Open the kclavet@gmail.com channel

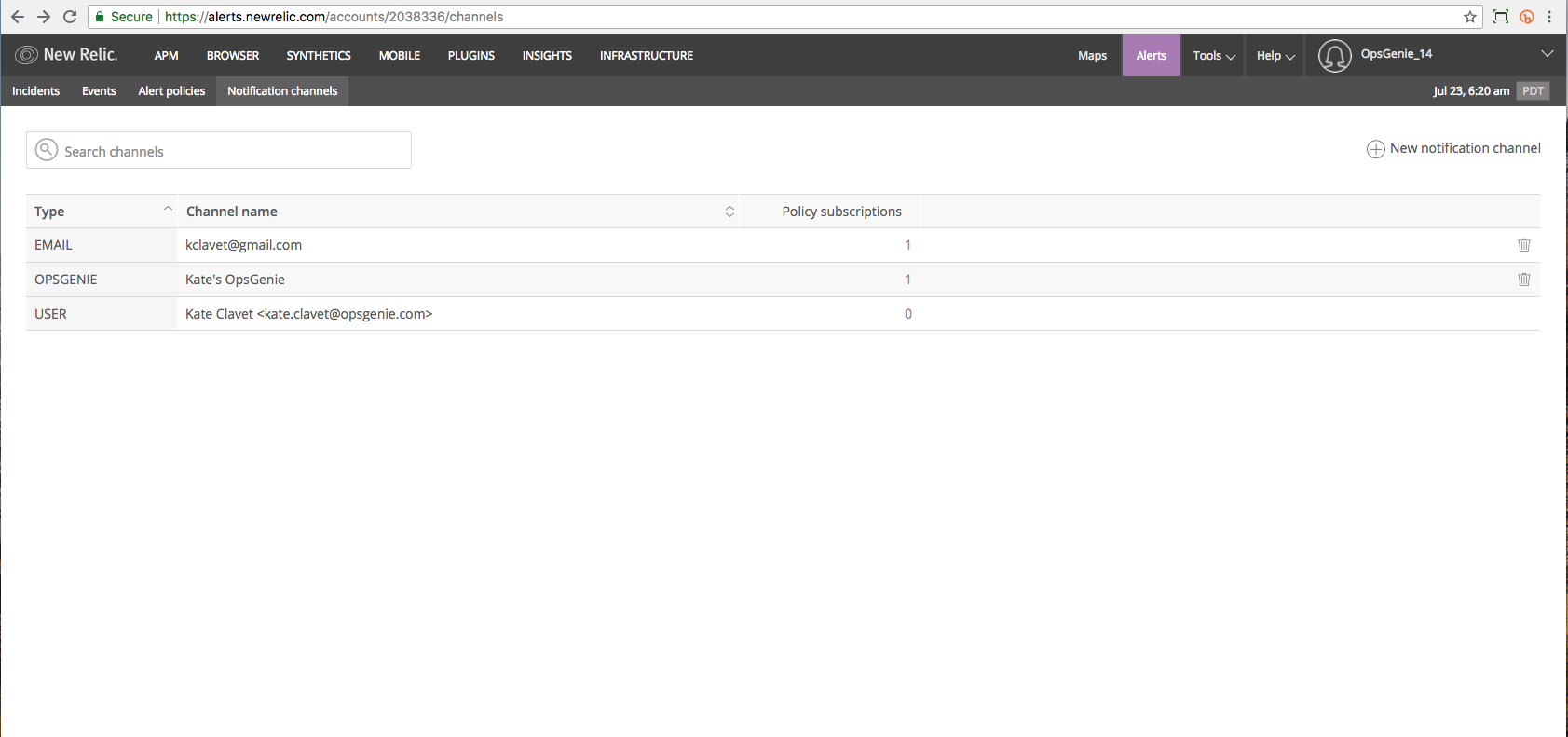pos(243,245)
